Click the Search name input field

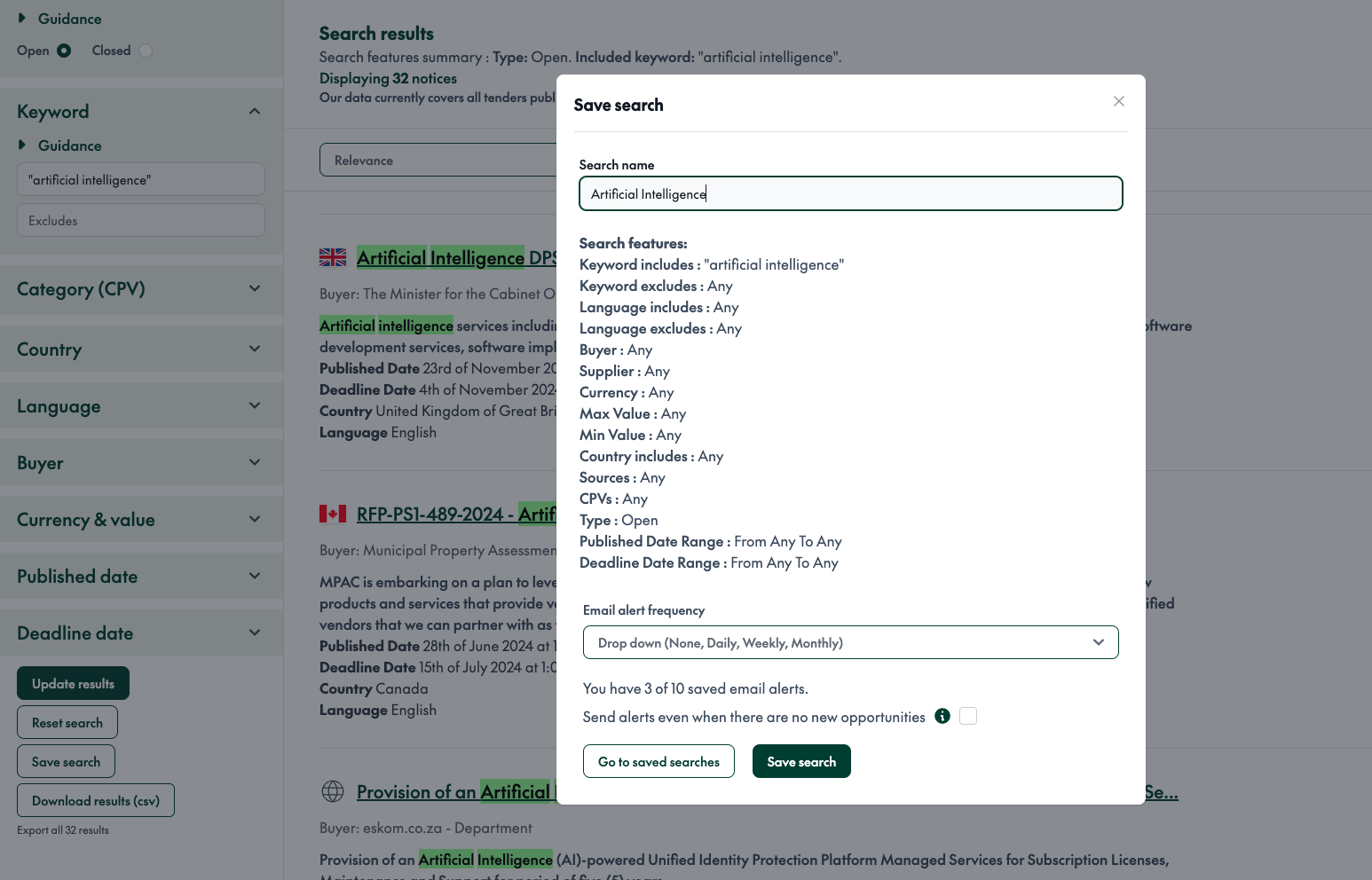coord(850,193)
